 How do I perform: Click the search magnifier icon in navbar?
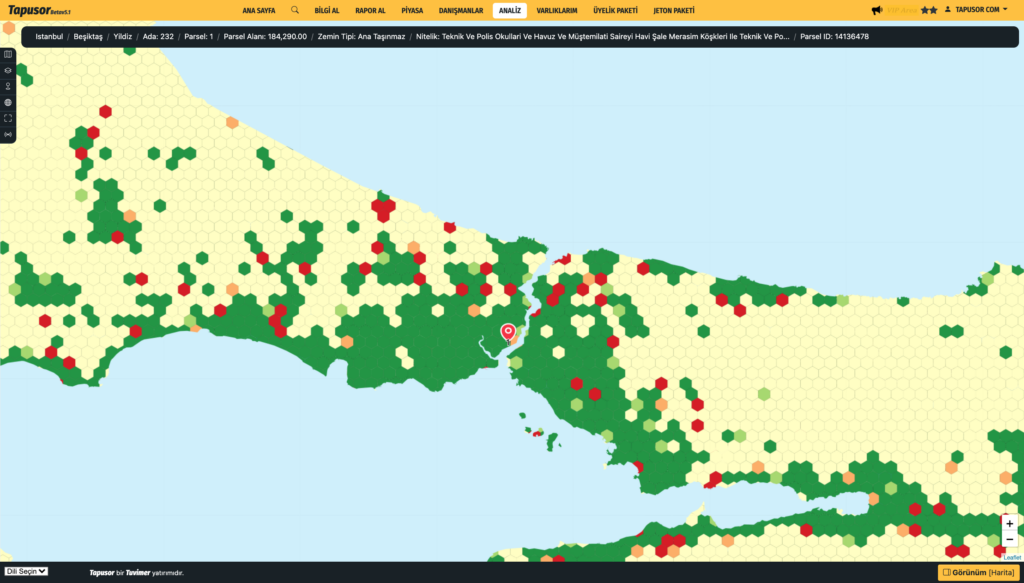295,10
